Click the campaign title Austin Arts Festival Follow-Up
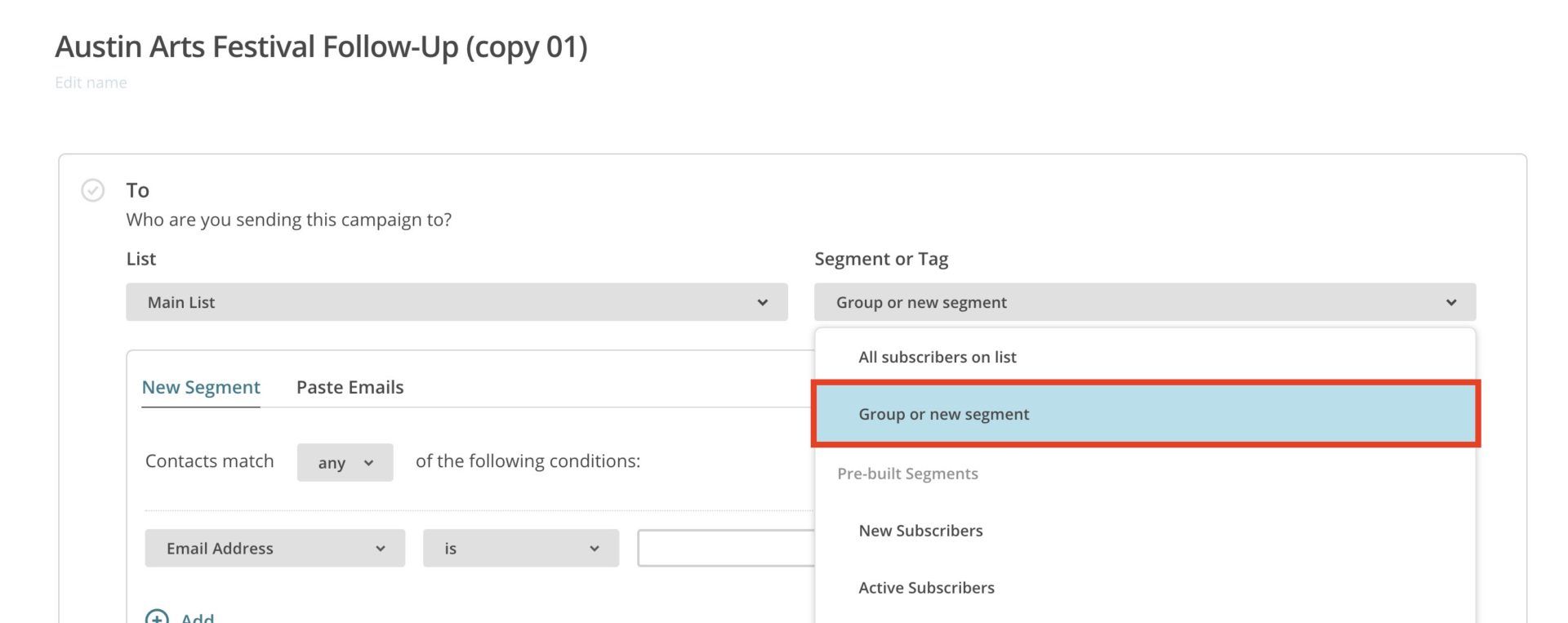 321,47
